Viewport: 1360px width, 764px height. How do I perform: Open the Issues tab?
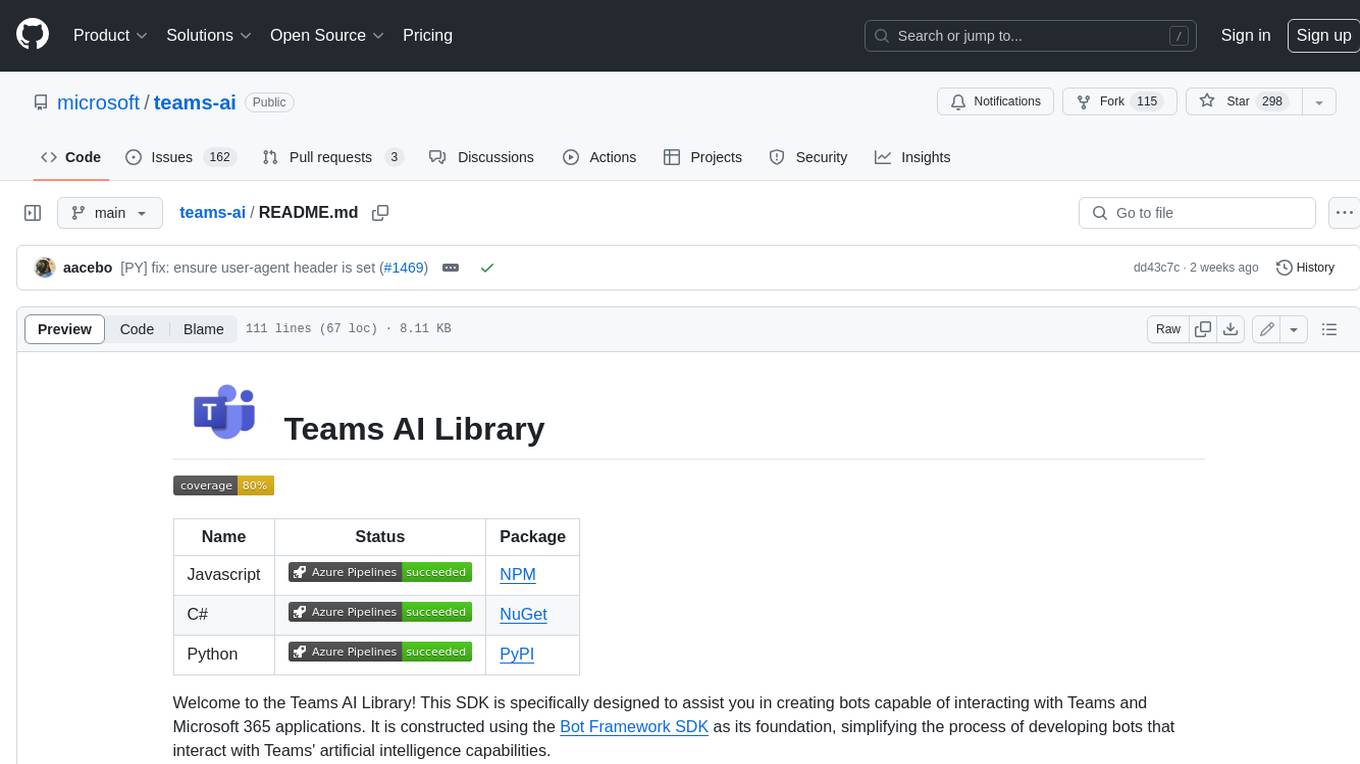[180, 157]
